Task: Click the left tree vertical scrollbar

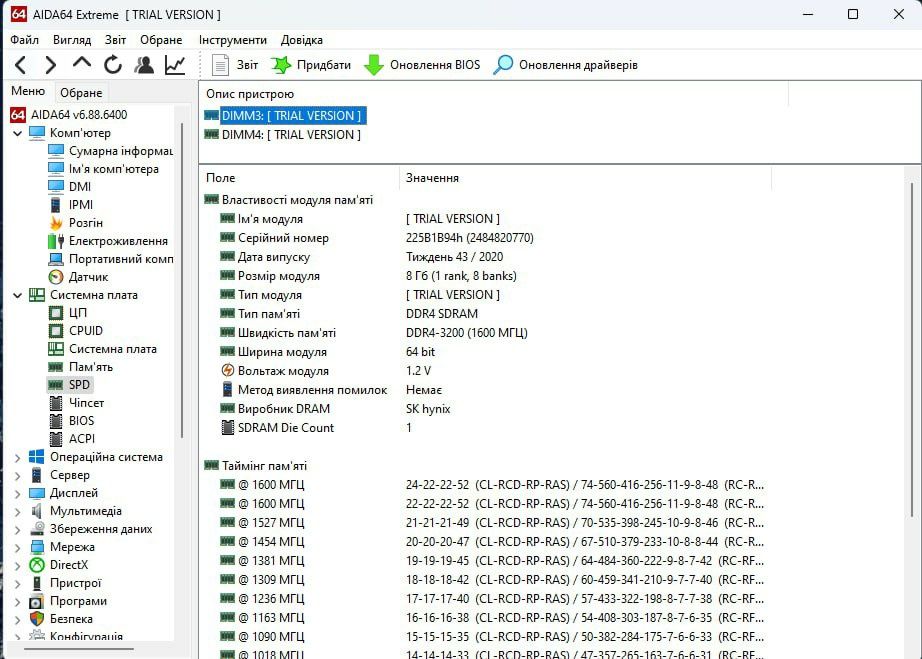Action: 182,280
